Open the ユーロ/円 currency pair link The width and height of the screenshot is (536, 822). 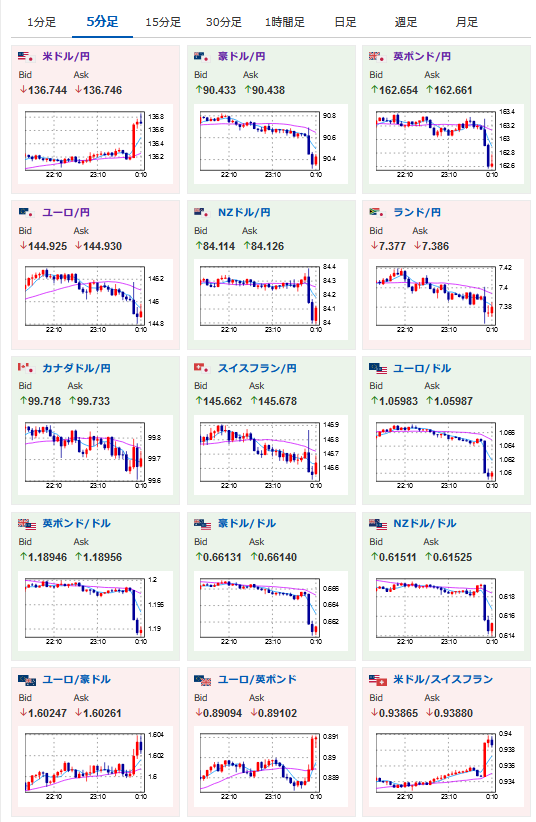coord(66,212)
